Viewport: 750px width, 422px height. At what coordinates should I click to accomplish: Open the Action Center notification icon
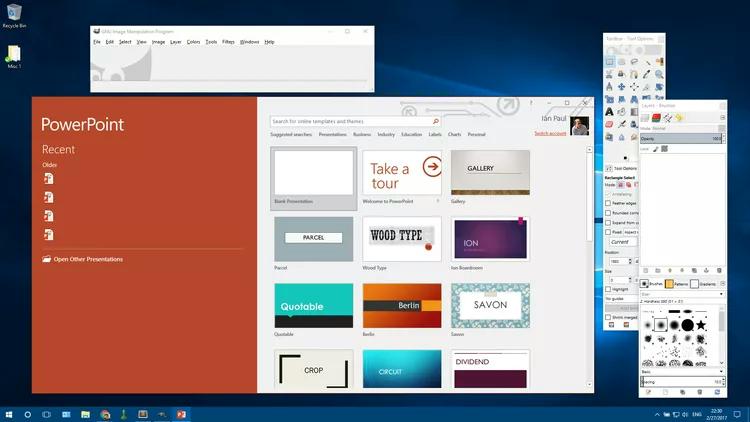[x=737, y=414]
